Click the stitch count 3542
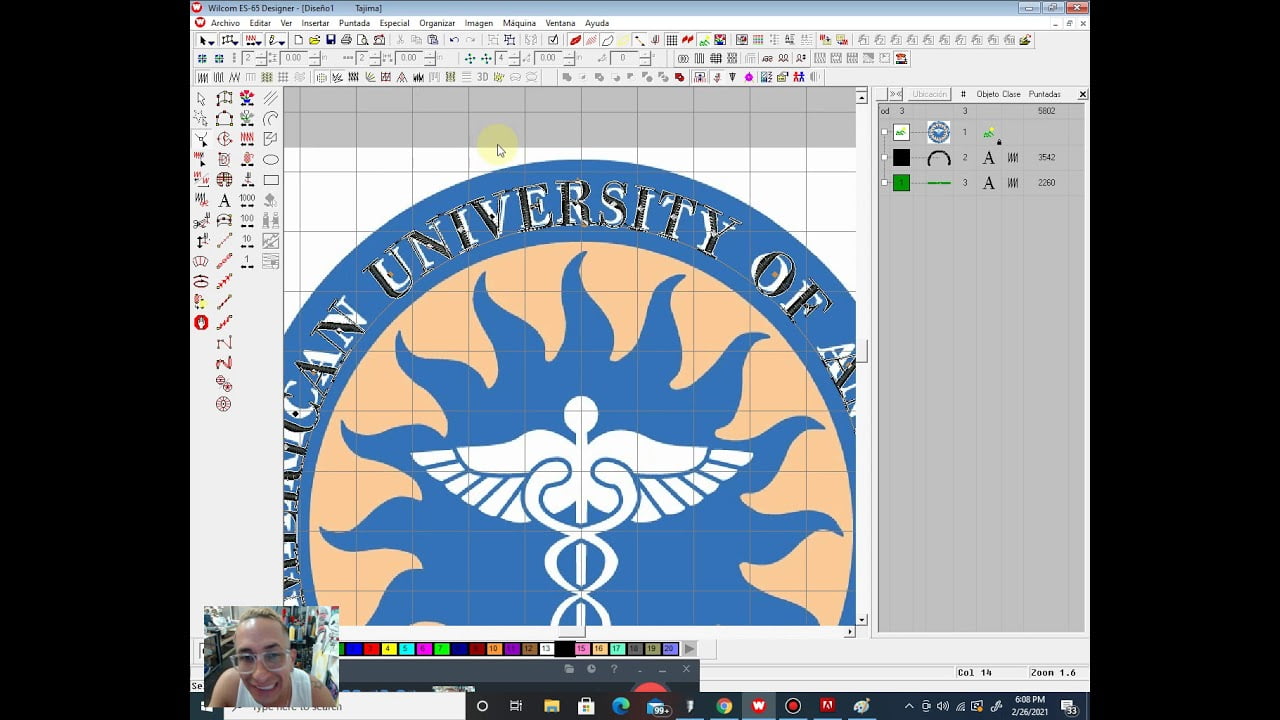Screen dimensions: 1280x720 [x=1047, y=158]
